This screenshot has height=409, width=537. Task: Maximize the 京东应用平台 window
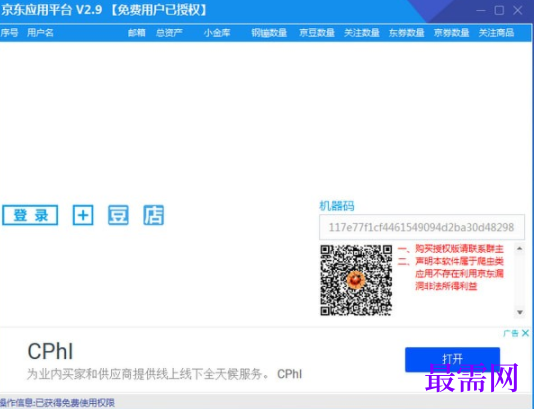(x=499, y=11)
